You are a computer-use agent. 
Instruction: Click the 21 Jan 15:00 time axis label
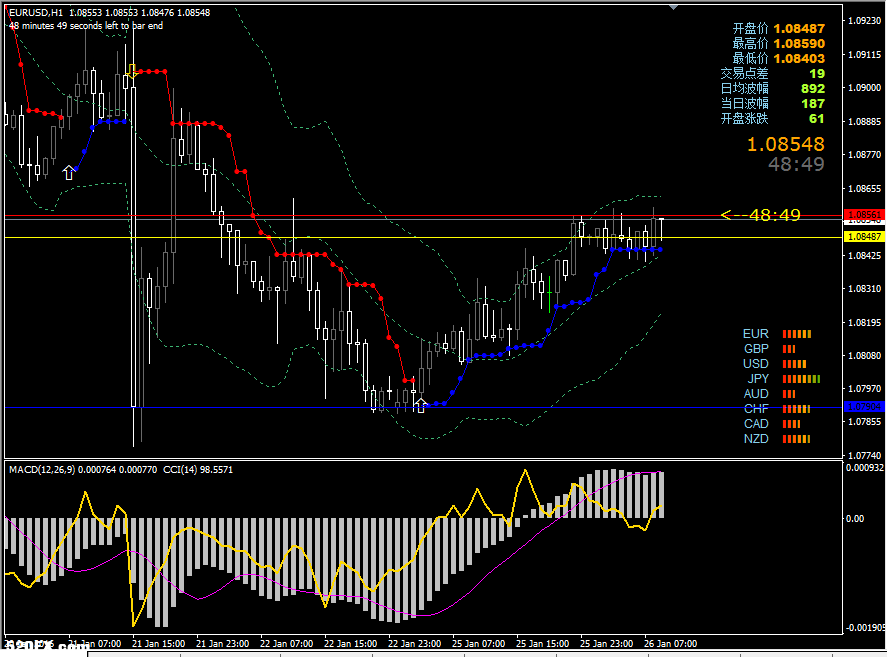(x=158, y=644)
